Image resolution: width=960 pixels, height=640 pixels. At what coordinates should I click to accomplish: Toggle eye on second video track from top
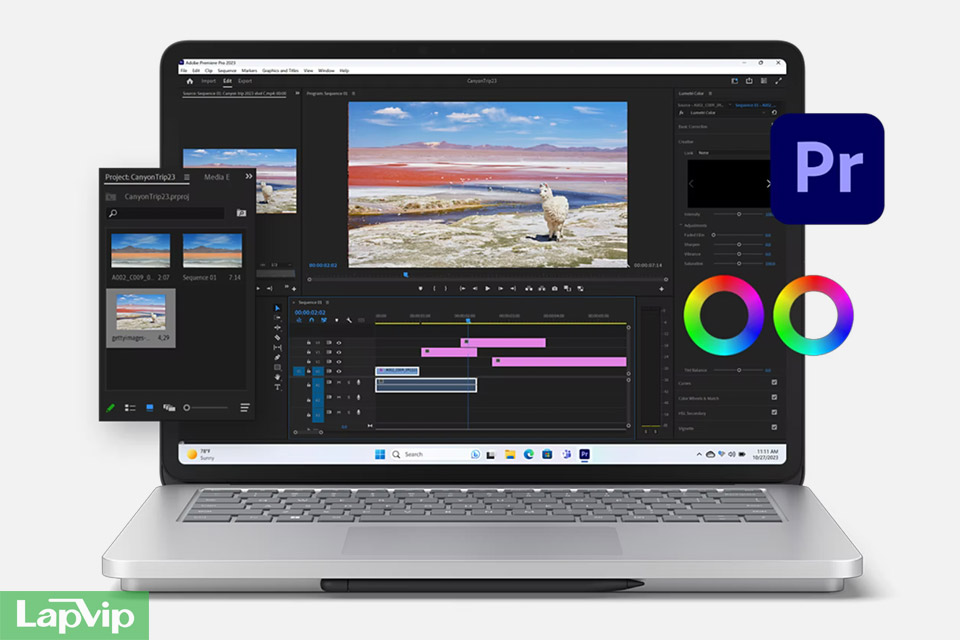pyautogui.click(x=339, y=352)
